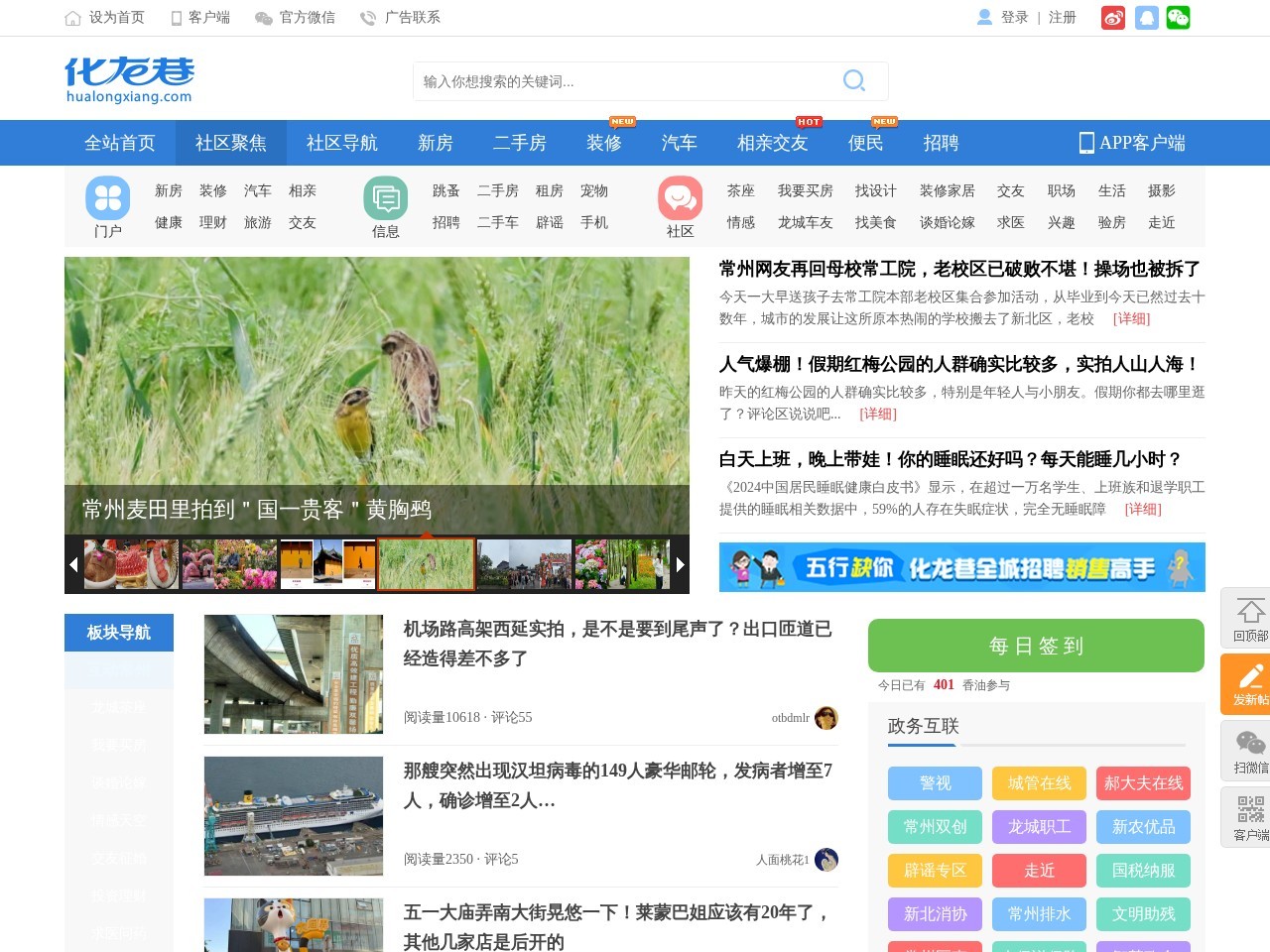Screen dimensions: 1270x952
Task: Click the 龙城车友 link
Action: pos(806,222)
